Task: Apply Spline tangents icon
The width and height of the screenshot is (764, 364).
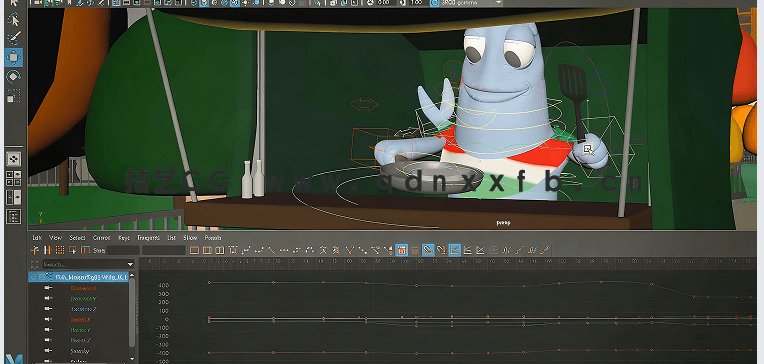Action: click(246, 250)
